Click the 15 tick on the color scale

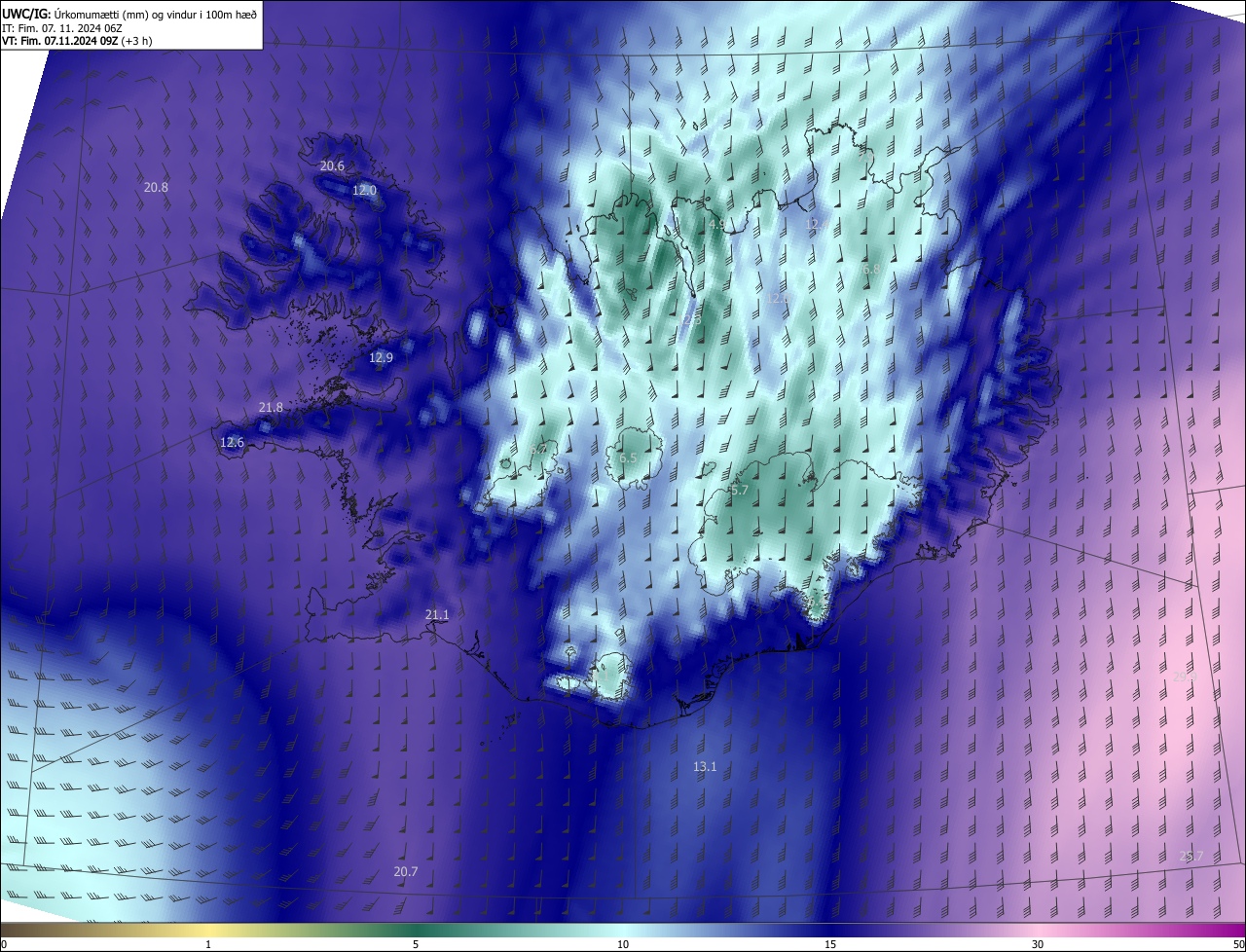click(x=830, y=944)
